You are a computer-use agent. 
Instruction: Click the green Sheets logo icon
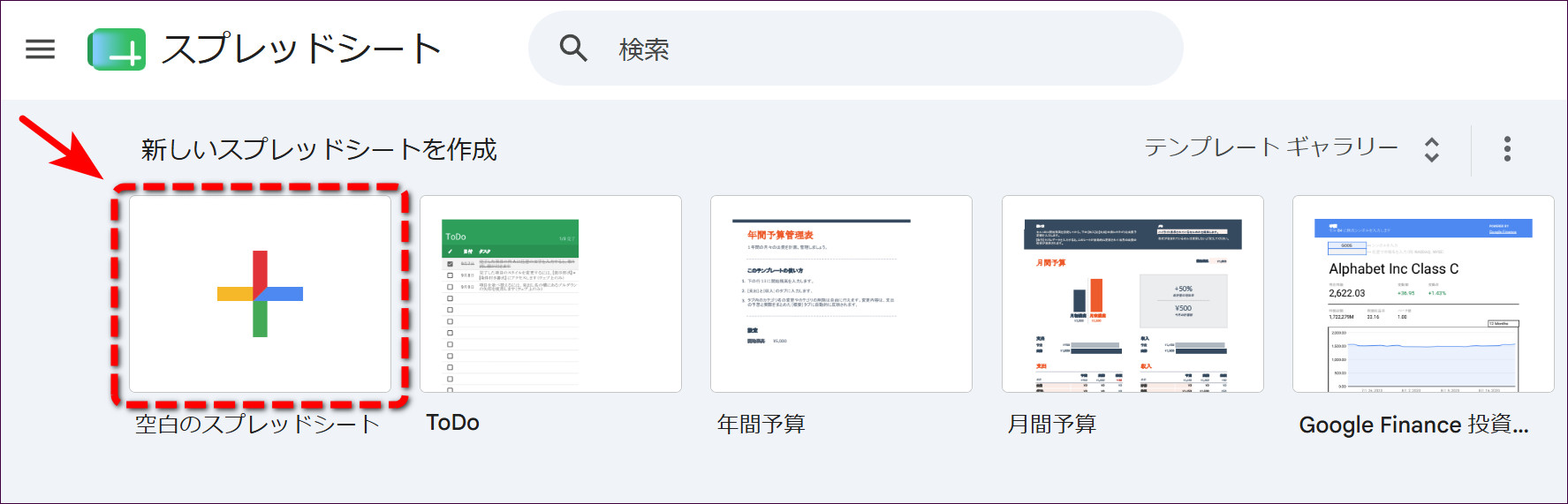pyautogui.click(x=117, y=49)
